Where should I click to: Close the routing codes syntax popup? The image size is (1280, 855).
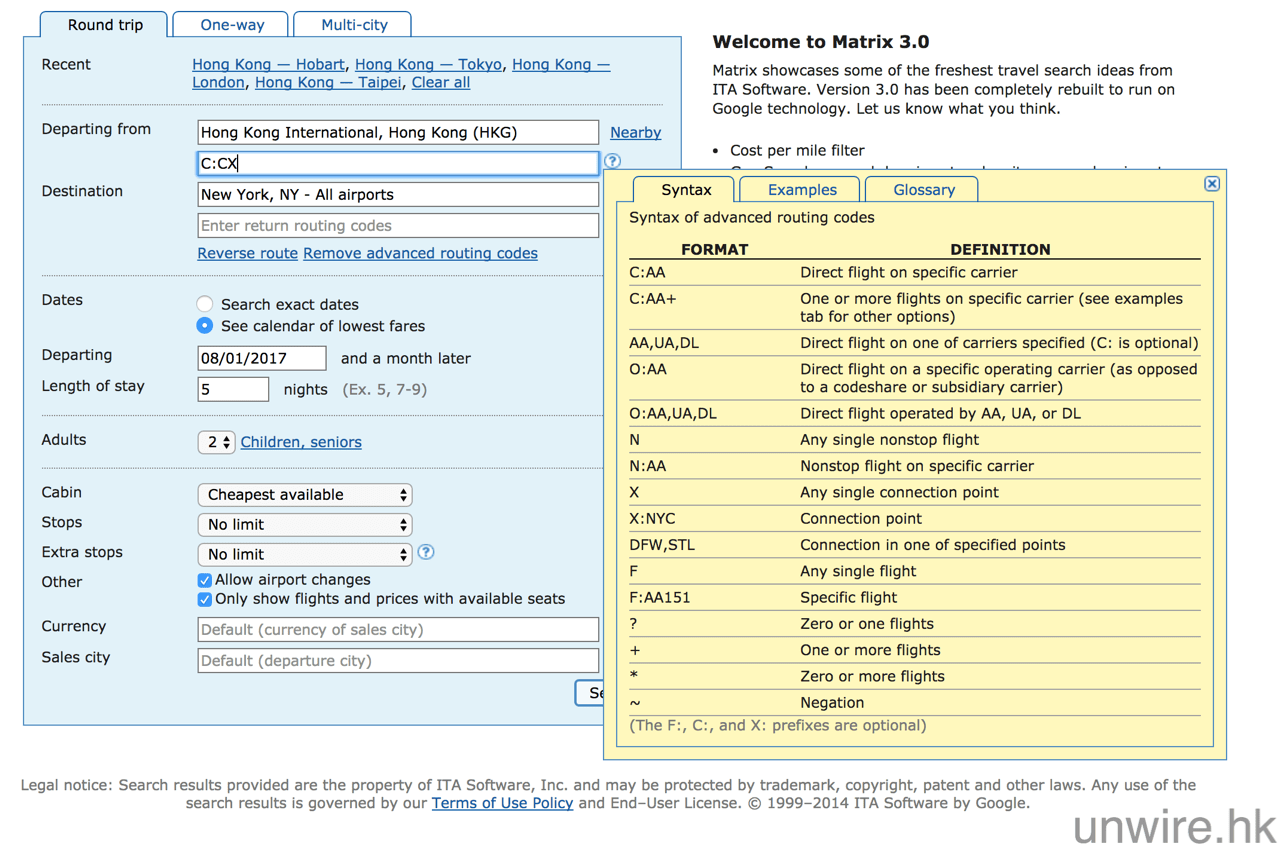click(1211, 184)
